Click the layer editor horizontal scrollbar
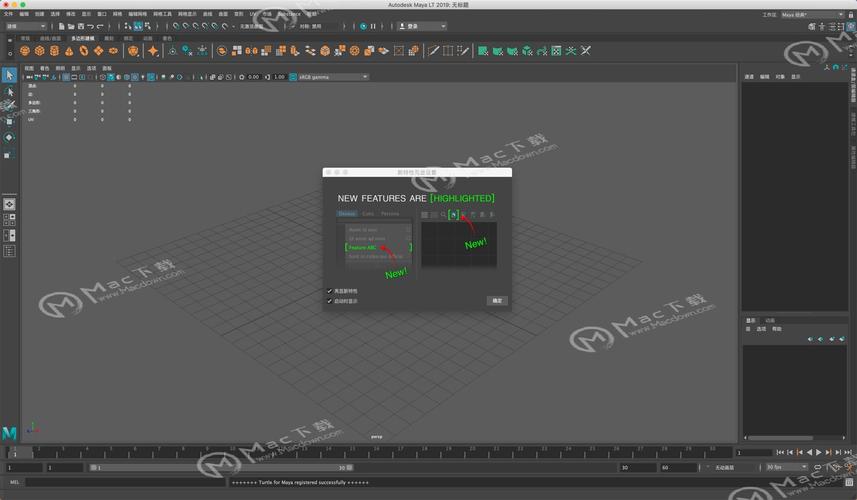 pyautogui.click(x=780, y=438)
